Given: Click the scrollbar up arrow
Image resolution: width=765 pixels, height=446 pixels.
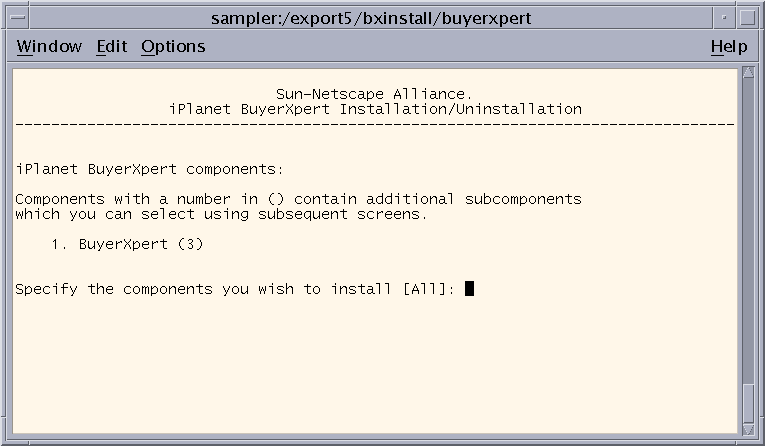Looking at the screenshot, I should click(x=748, y=73).
